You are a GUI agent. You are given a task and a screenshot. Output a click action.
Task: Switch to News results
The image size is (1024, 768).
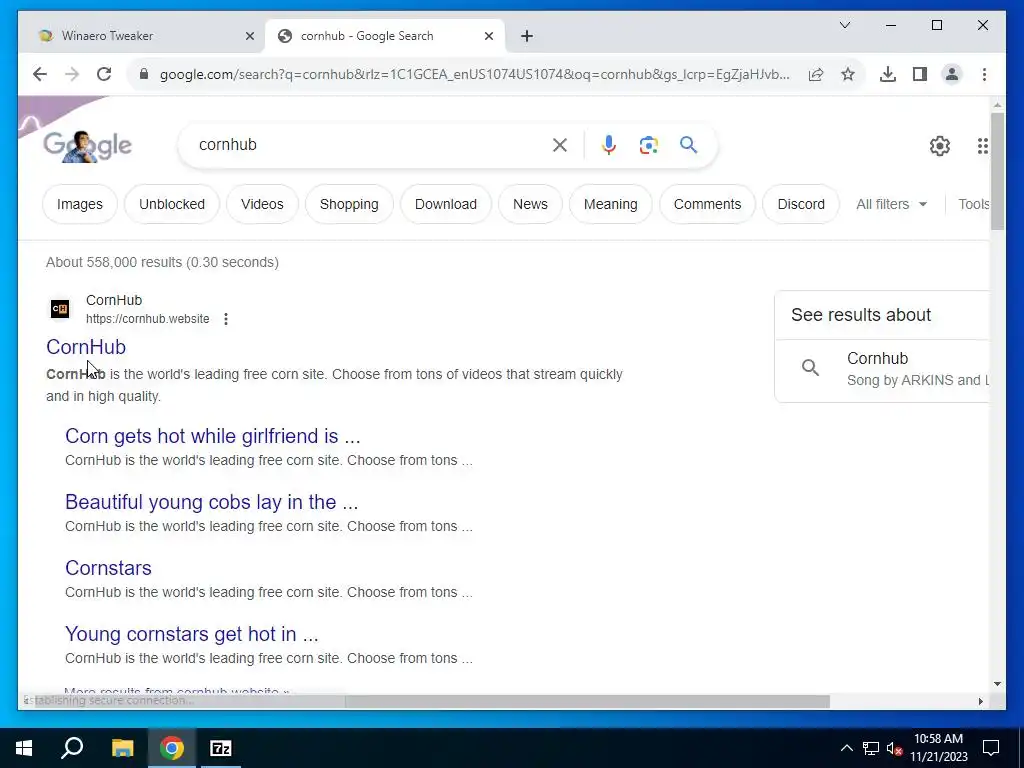pos(530,204)
